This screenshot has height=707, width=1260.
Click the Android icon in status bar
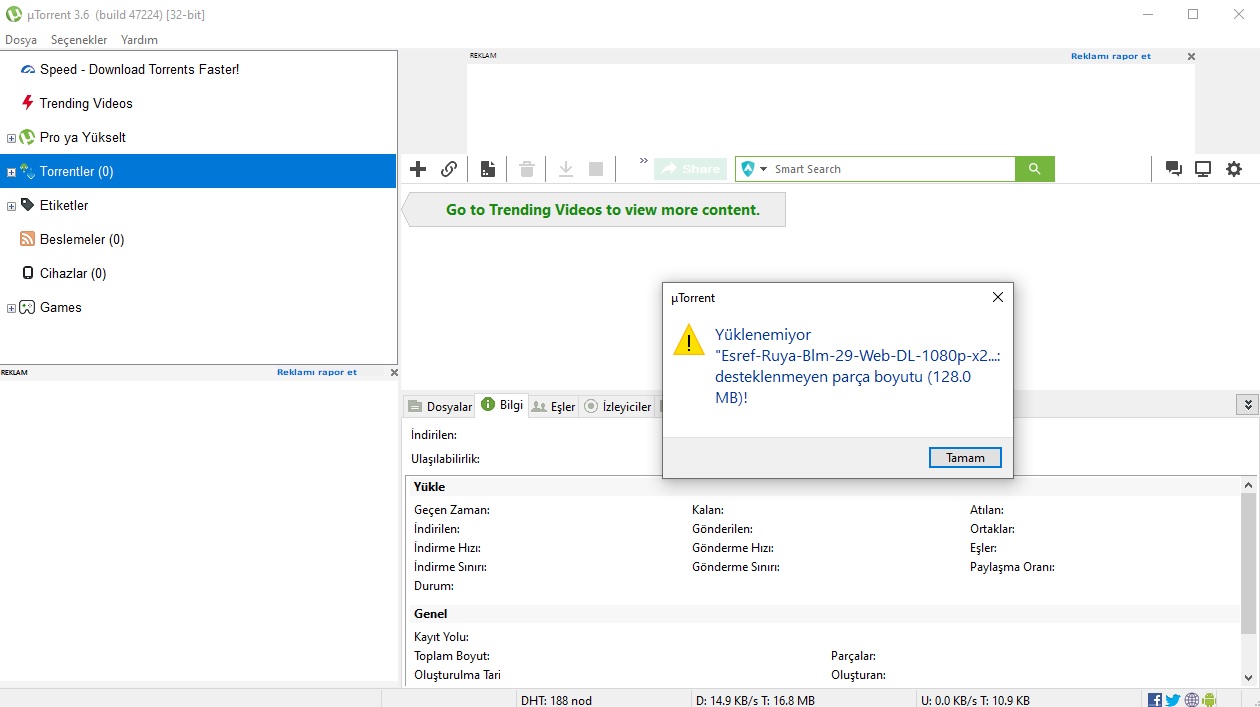click(x=1209, y=700)
